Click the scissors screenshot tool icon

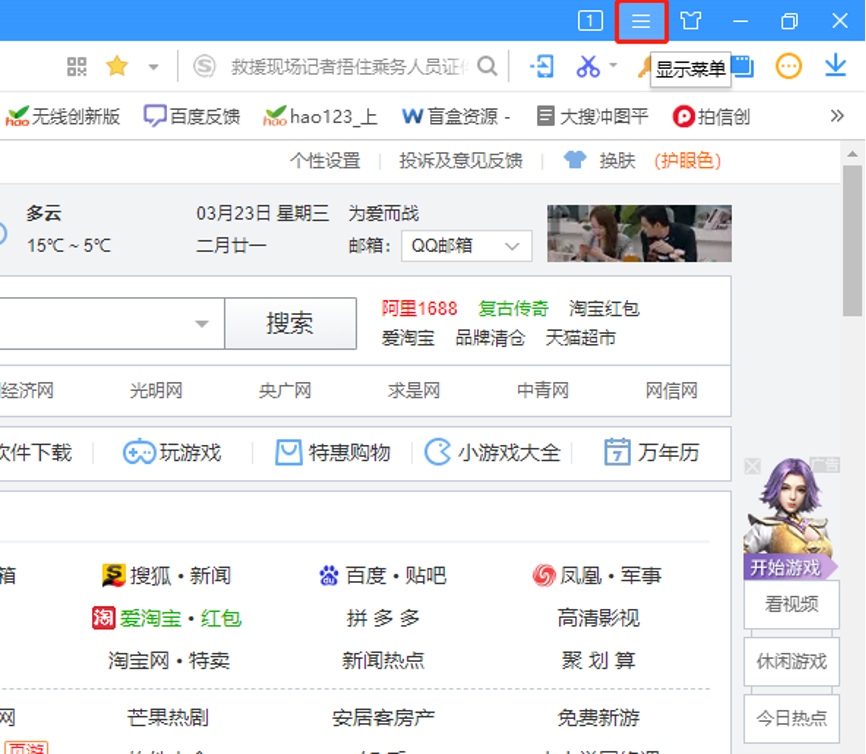[588, 67]
